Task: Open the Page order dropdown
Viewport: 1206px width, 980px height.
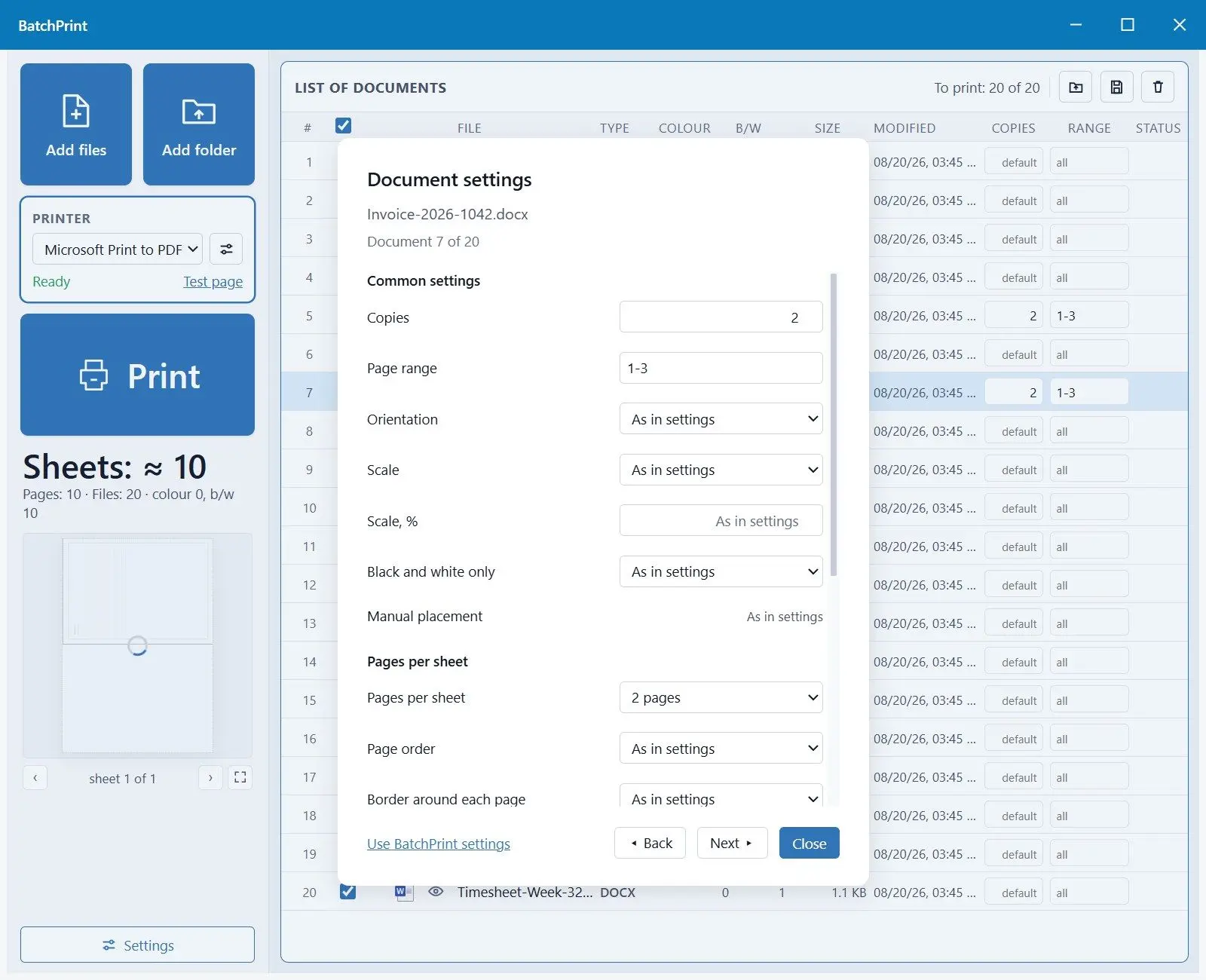Action: [721, 749]
